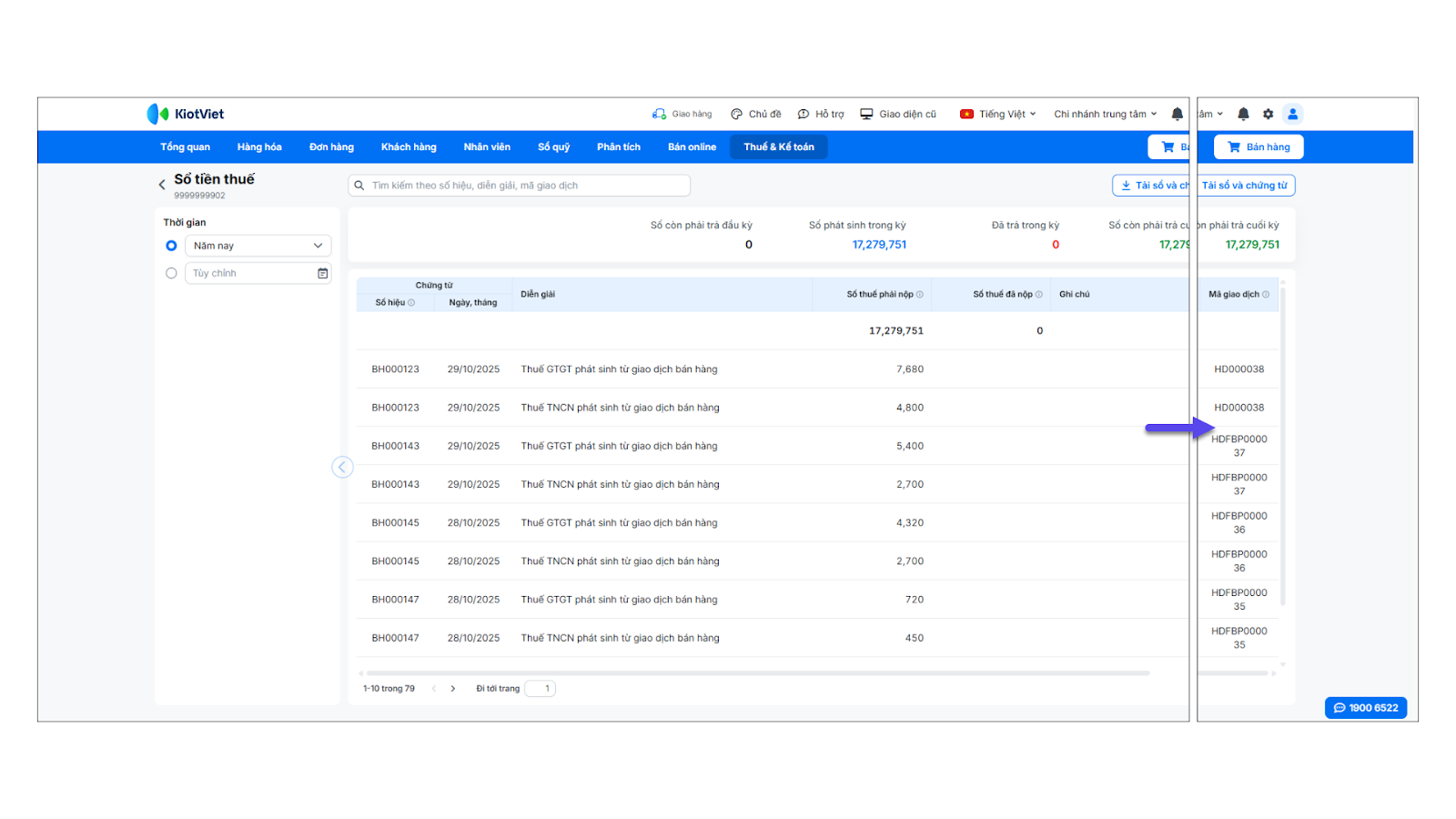This screenshot has height=819, width=1456.
Task: Open the settings gear icon
Action: tap(1268, 114)
